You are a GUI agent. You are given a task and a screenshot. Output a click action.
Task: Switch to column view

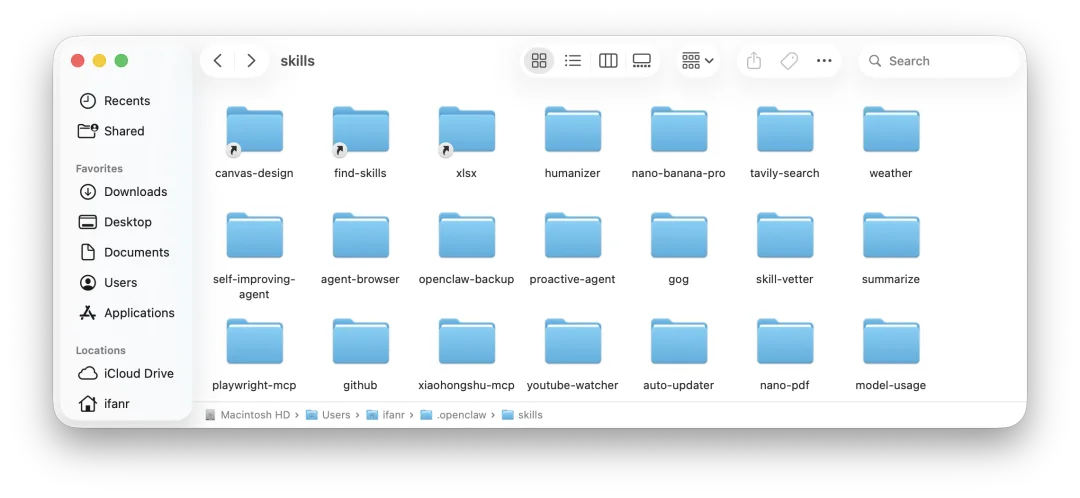[608, 61]
